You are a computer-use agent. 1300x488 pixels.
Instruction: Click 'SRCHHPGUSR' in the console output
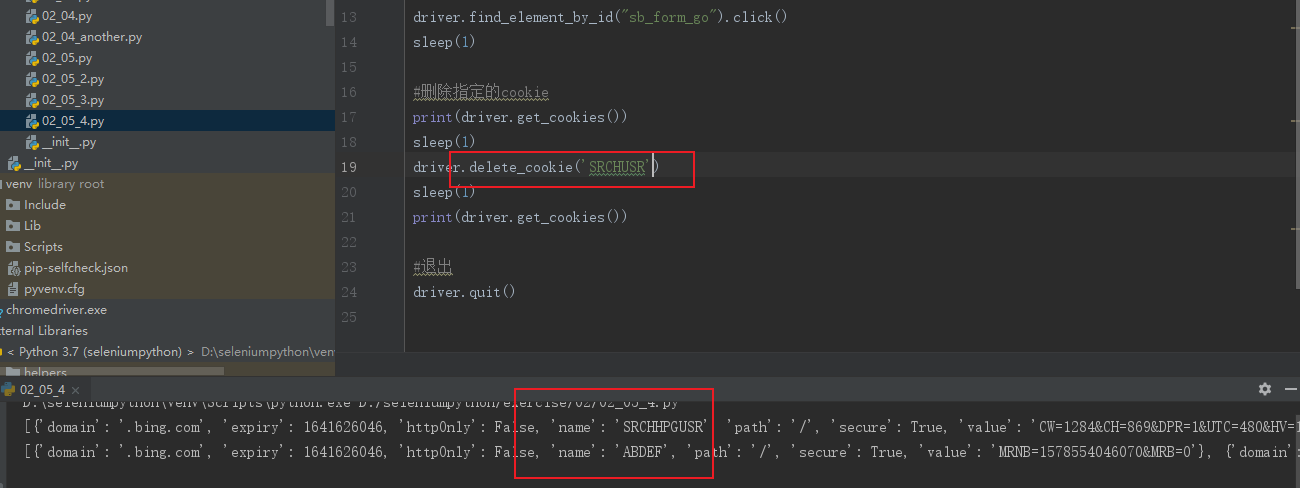point(663,427)
